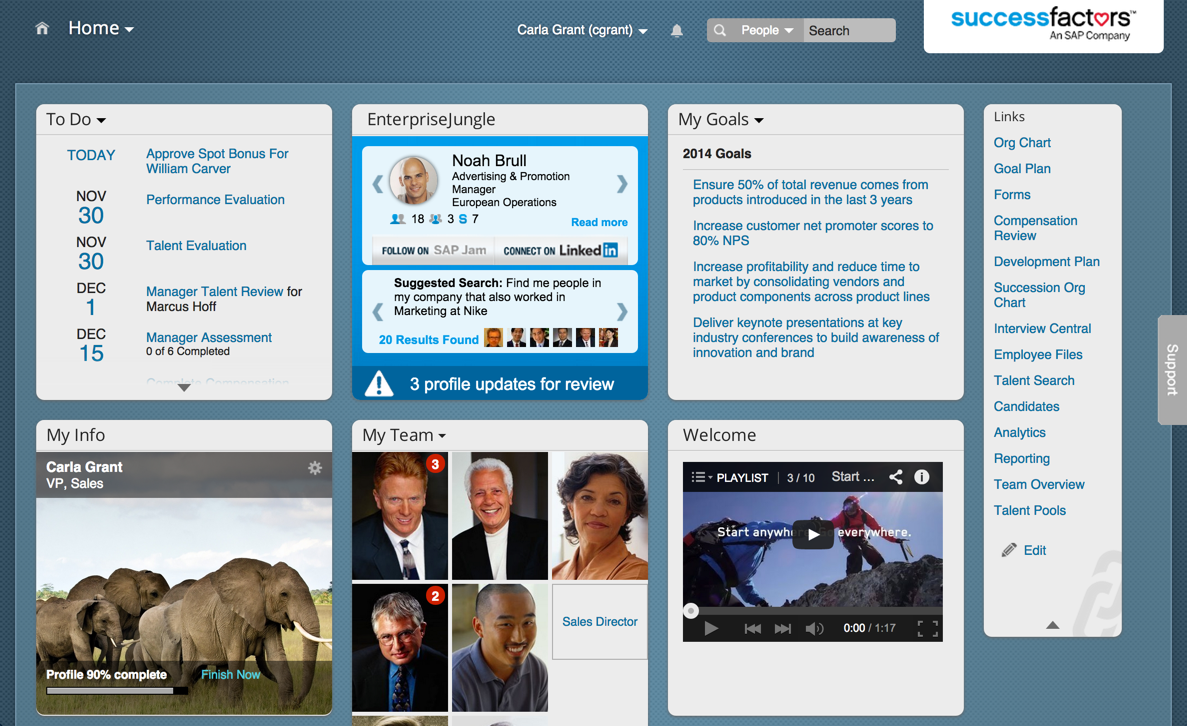Screen dimensions: 1187x726
Task: Open the settings gear on the My Info card
Action: (315, 468)
